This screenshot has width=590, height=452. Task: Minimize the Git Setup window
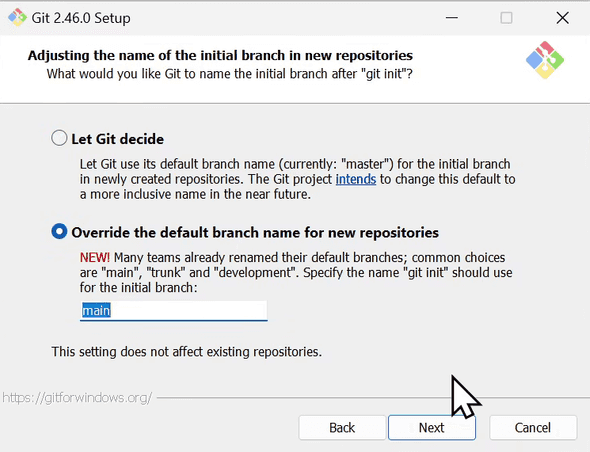click(452, 18)
